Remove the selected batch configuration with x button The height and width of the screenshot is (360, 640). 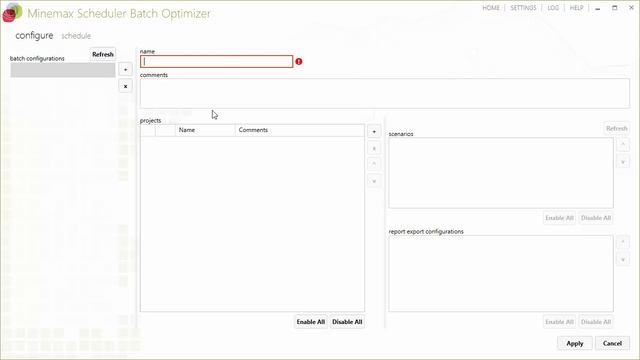(125, 87)
